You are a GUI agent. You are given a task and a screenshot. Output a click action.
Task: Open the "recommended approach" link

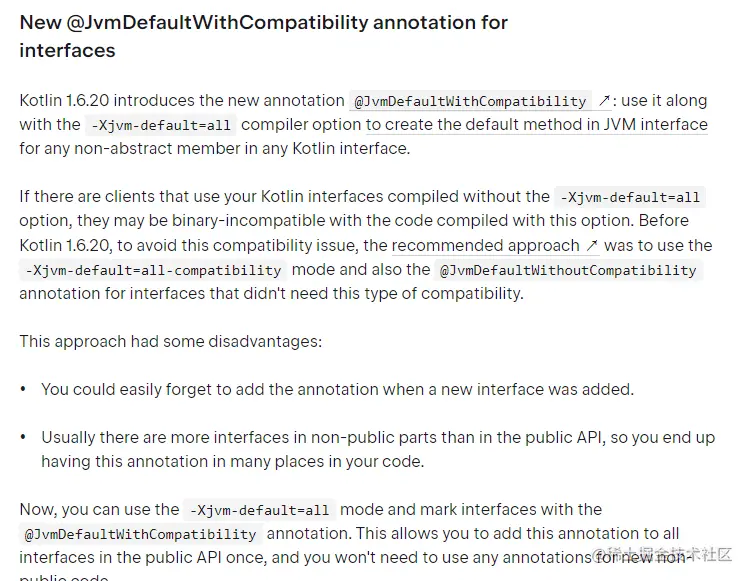[486, 246]
